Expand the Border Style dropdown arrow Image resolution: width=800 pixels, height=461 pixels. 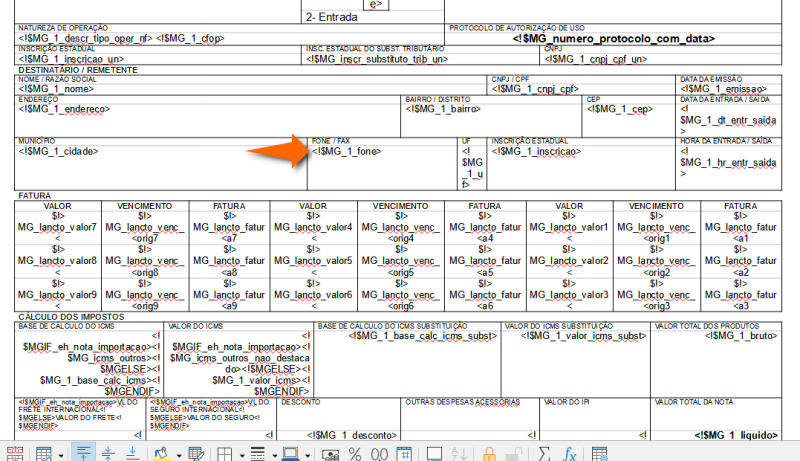point(274,454)
